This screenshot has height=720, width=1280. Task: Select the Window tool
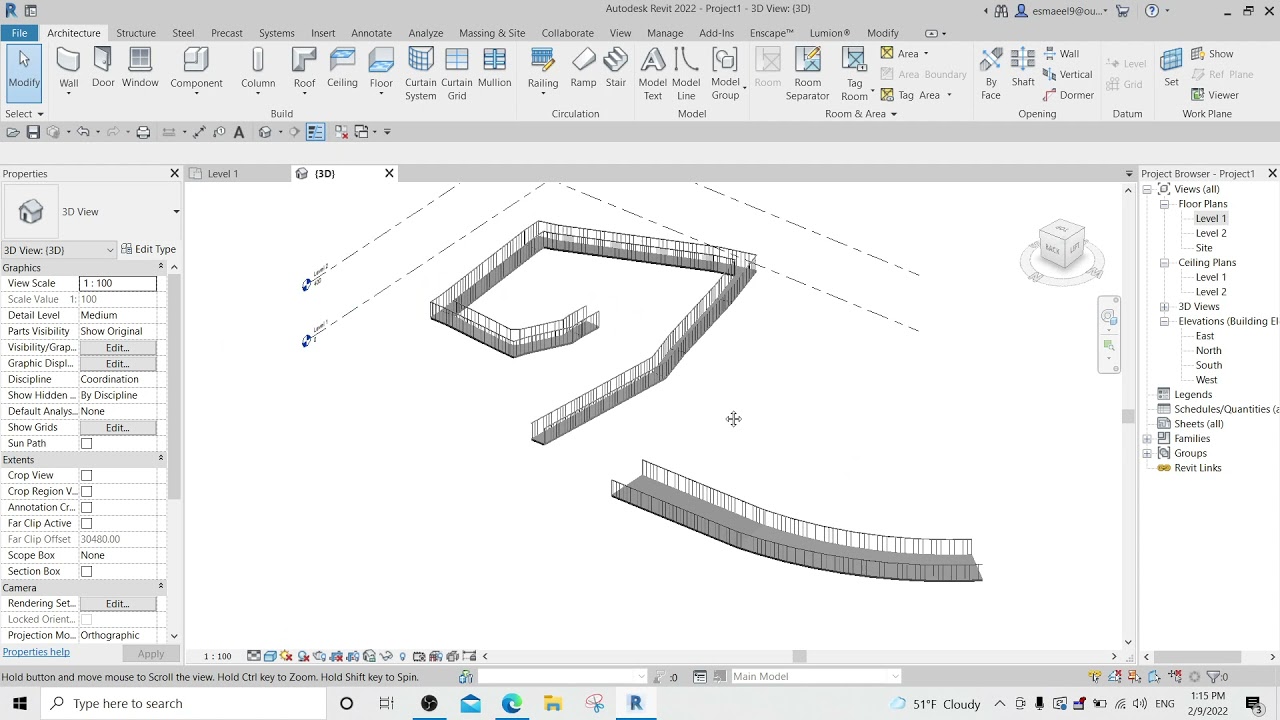coord(140,69)
